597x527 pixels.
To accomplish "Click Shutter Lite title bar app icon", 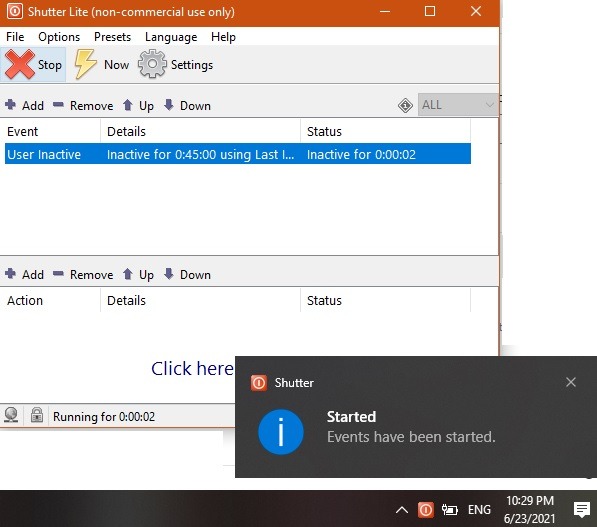I will pyautogui.click(x=14, y=11).
